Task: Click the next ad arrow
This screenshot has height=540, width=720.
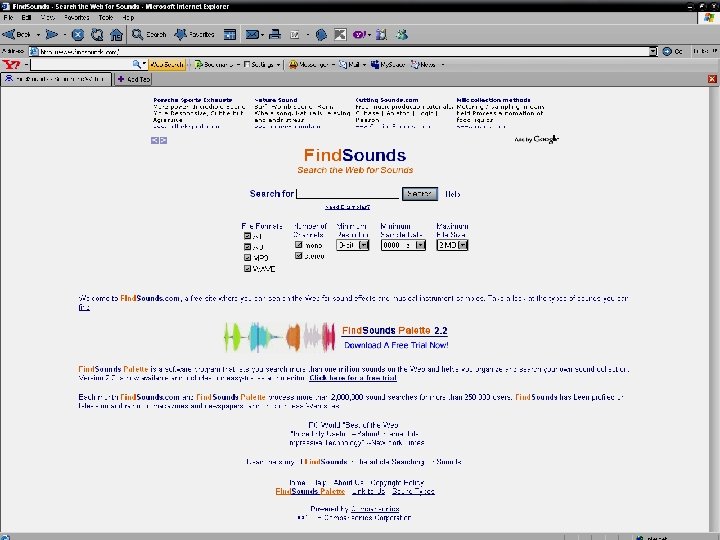Action: (163, 141)
